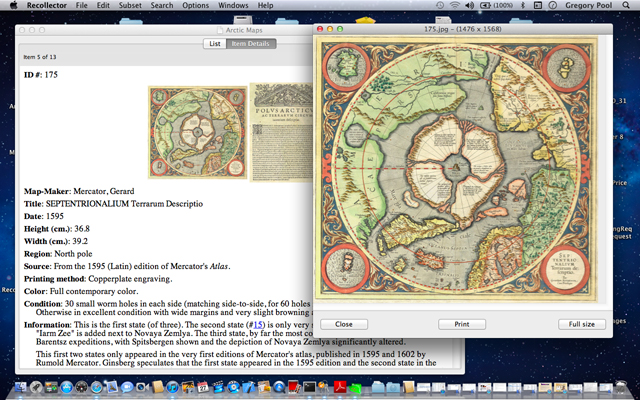
Task: Open the Apple menu
Action: point(12,6)
